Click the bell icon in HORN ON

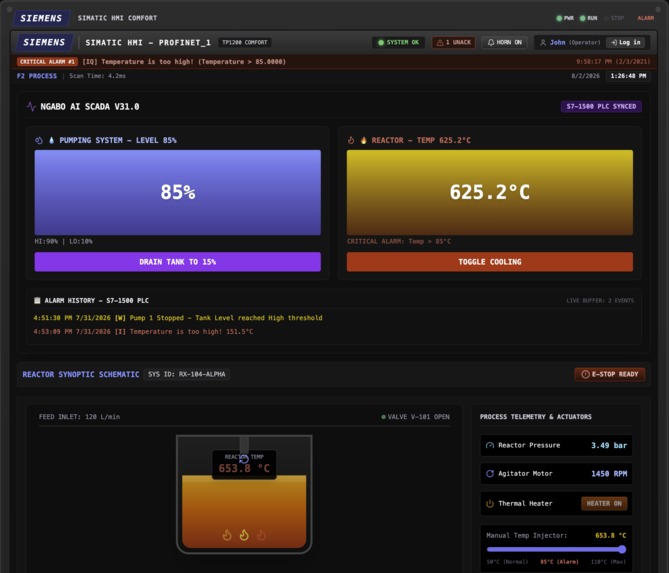pyautogui.click(x=491, y=43)
